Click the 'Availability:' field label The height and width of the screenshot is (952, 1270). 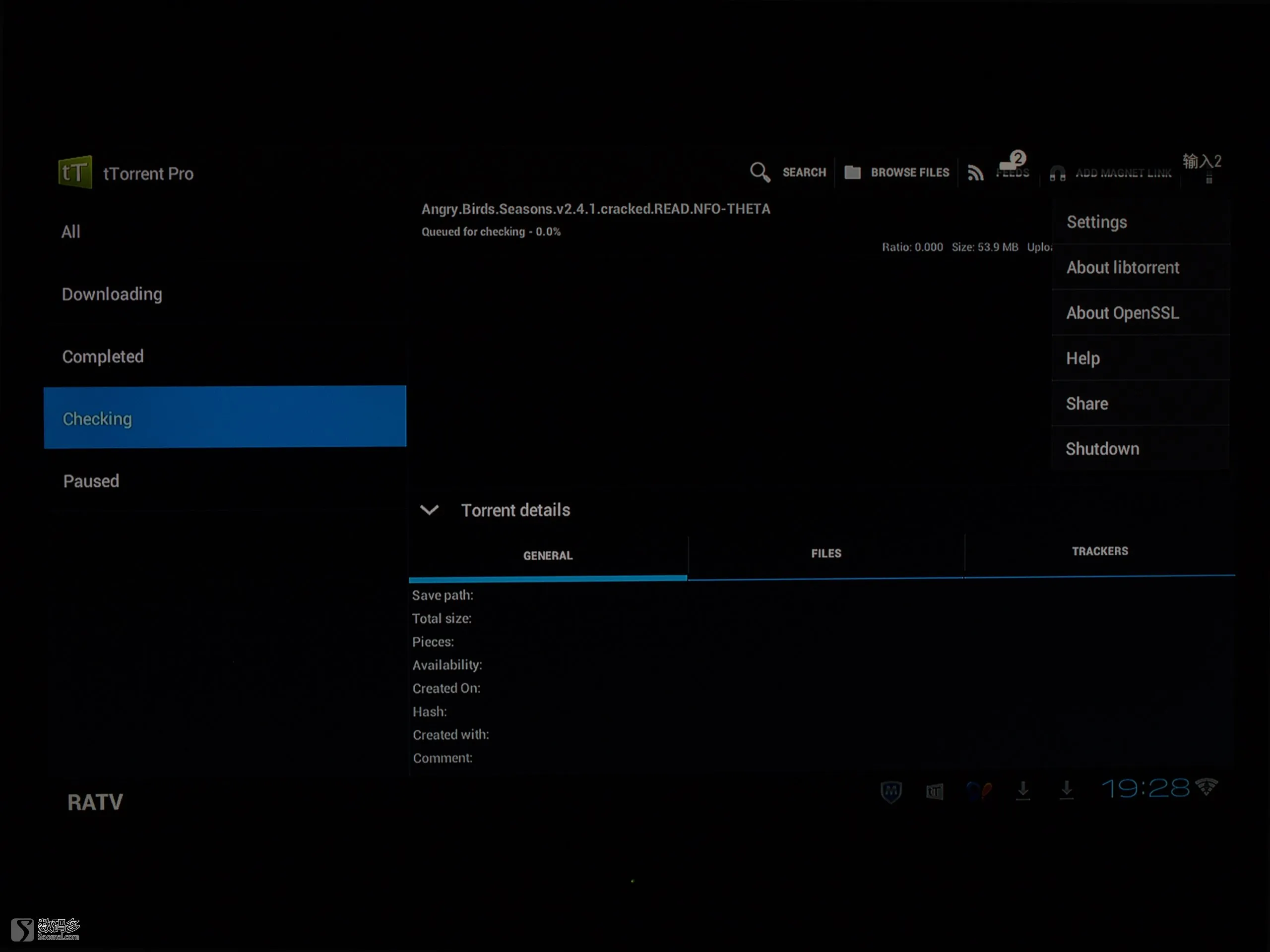pyautogui.click(x=447, y=665)
